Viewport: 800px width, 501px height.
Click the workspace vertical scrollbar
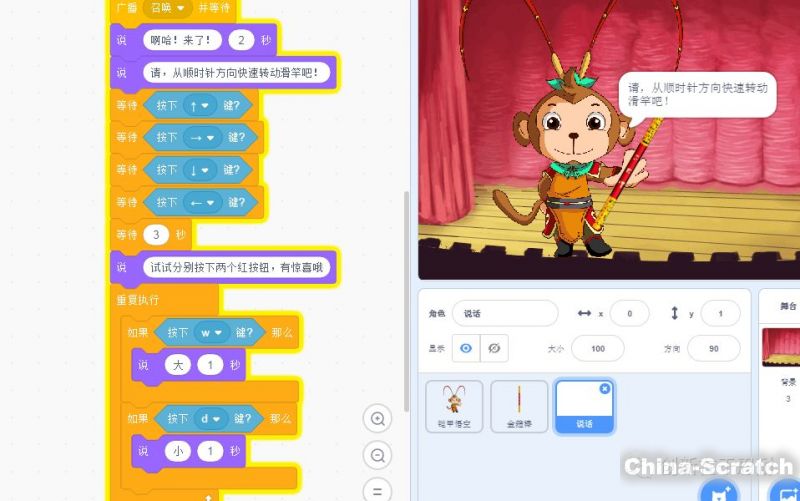point(406,300)
